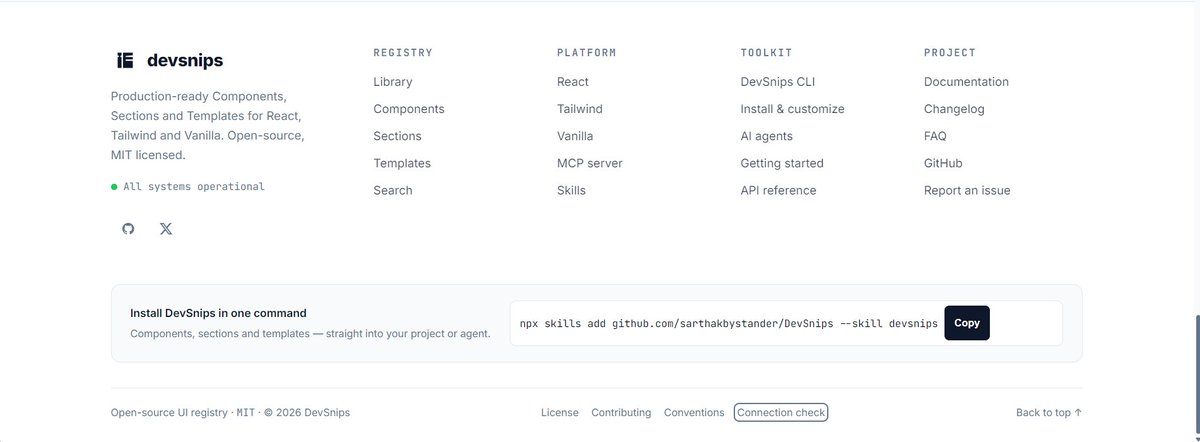This screenshot has height=442, width=1200.
Task: Click the Project column heading
Action: click(950, 53)
